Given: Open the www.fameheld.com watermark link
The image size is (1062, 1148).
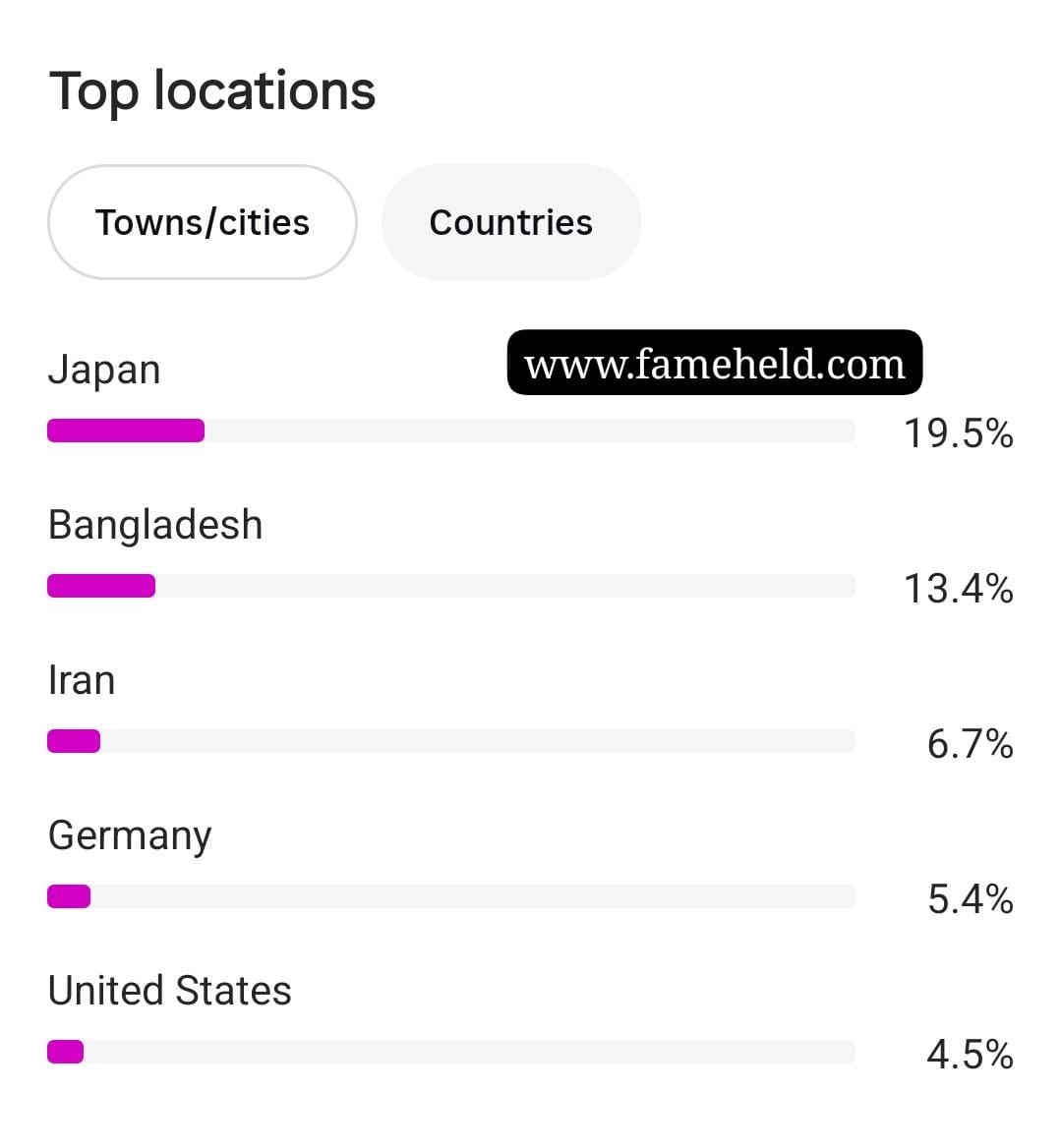Looking at the screenshot, I should (715, 363).
